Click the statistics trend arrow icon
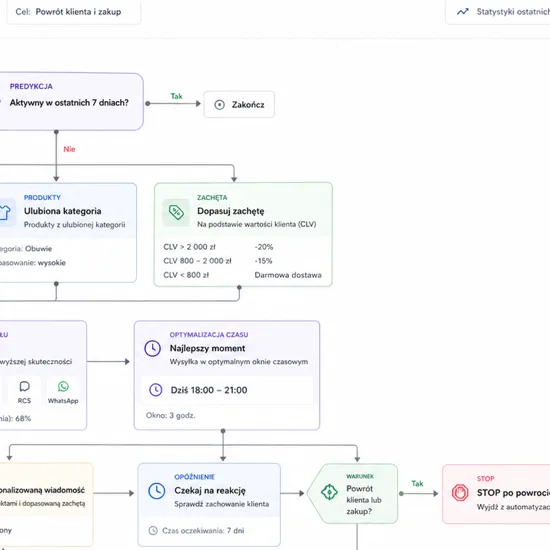The width and height of the screenshot is (550, 550). click(x=463, y=12)
